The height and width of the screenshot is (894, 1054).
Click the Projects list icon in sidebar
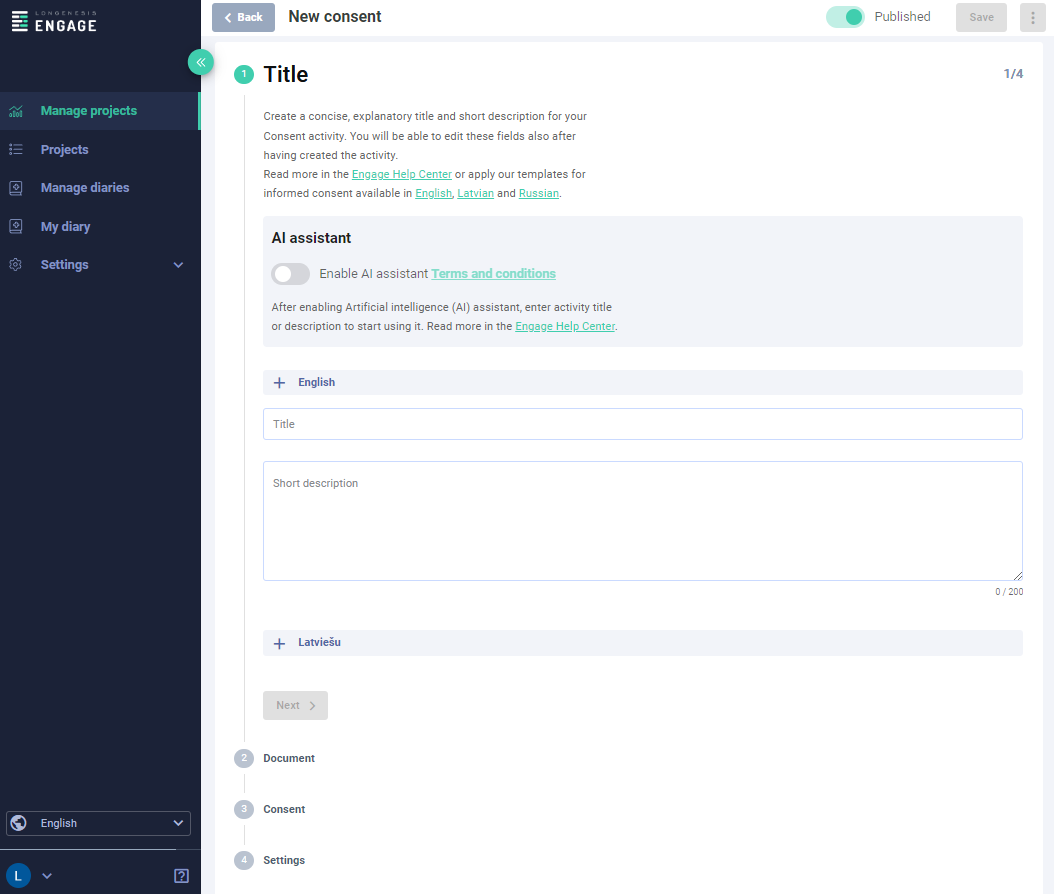tap(16, 149)
